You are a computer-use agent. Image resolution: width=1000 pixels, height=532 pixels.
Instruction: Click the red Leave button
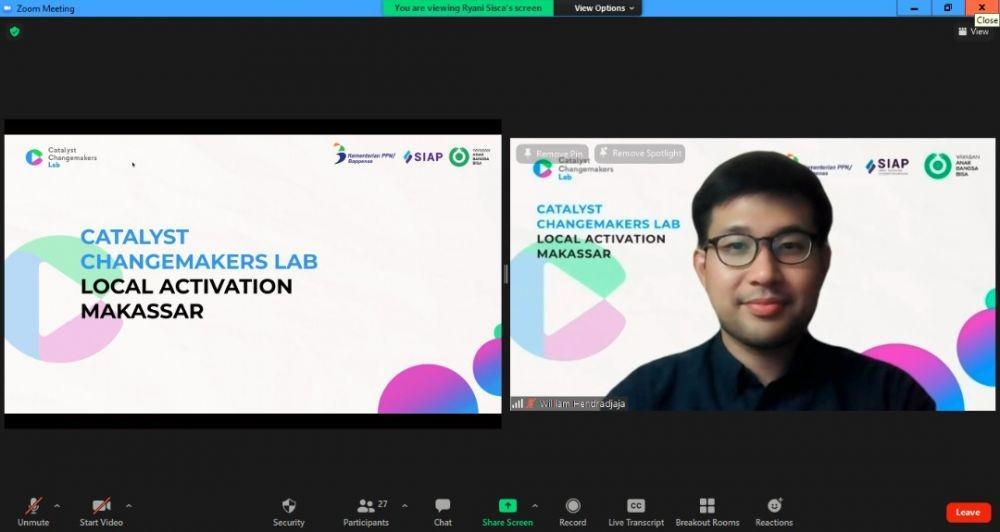968,512
